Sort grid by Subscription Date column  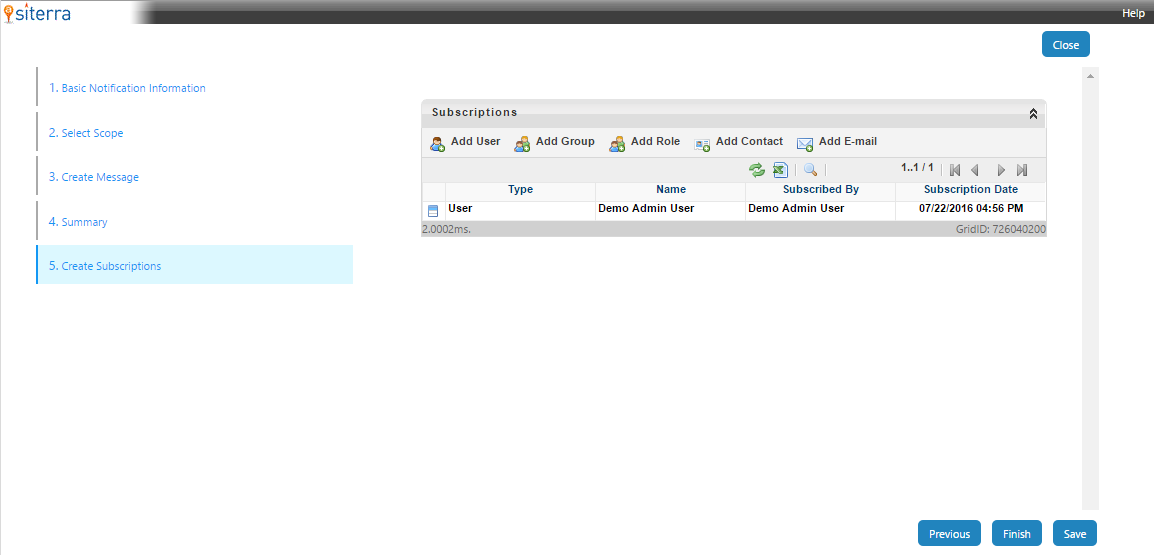point(970,189)
